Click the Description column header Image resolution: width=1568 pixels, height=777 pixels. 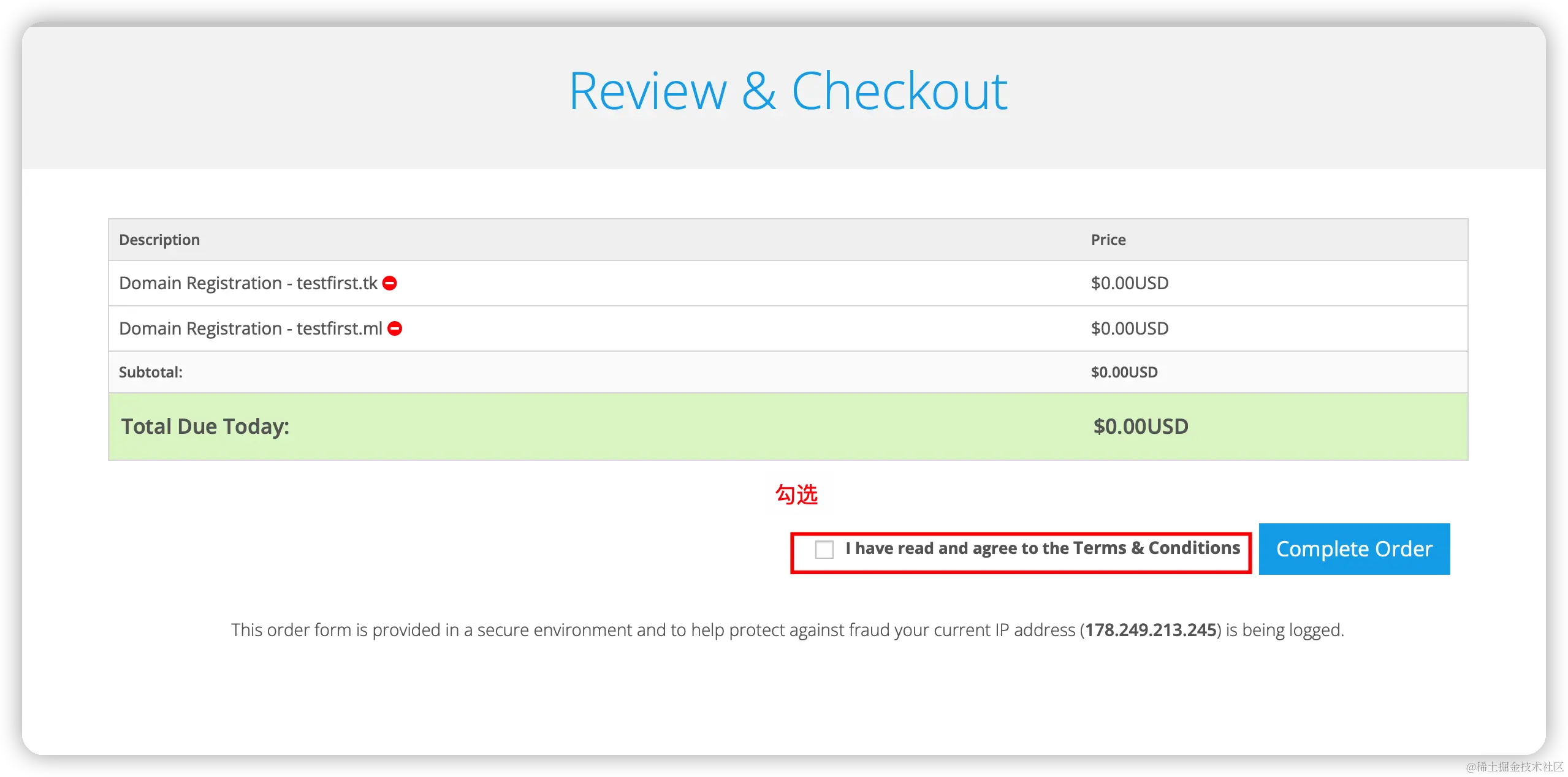[159, 240]
